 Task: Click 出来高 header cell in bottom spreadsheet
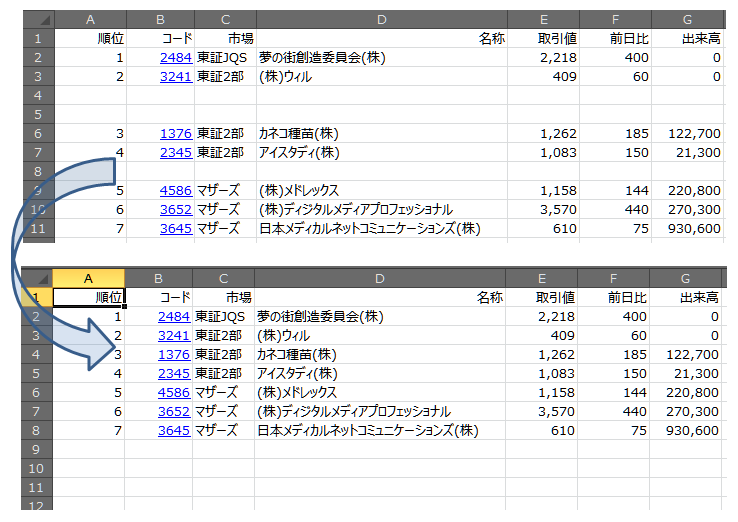tap(685, 297)
